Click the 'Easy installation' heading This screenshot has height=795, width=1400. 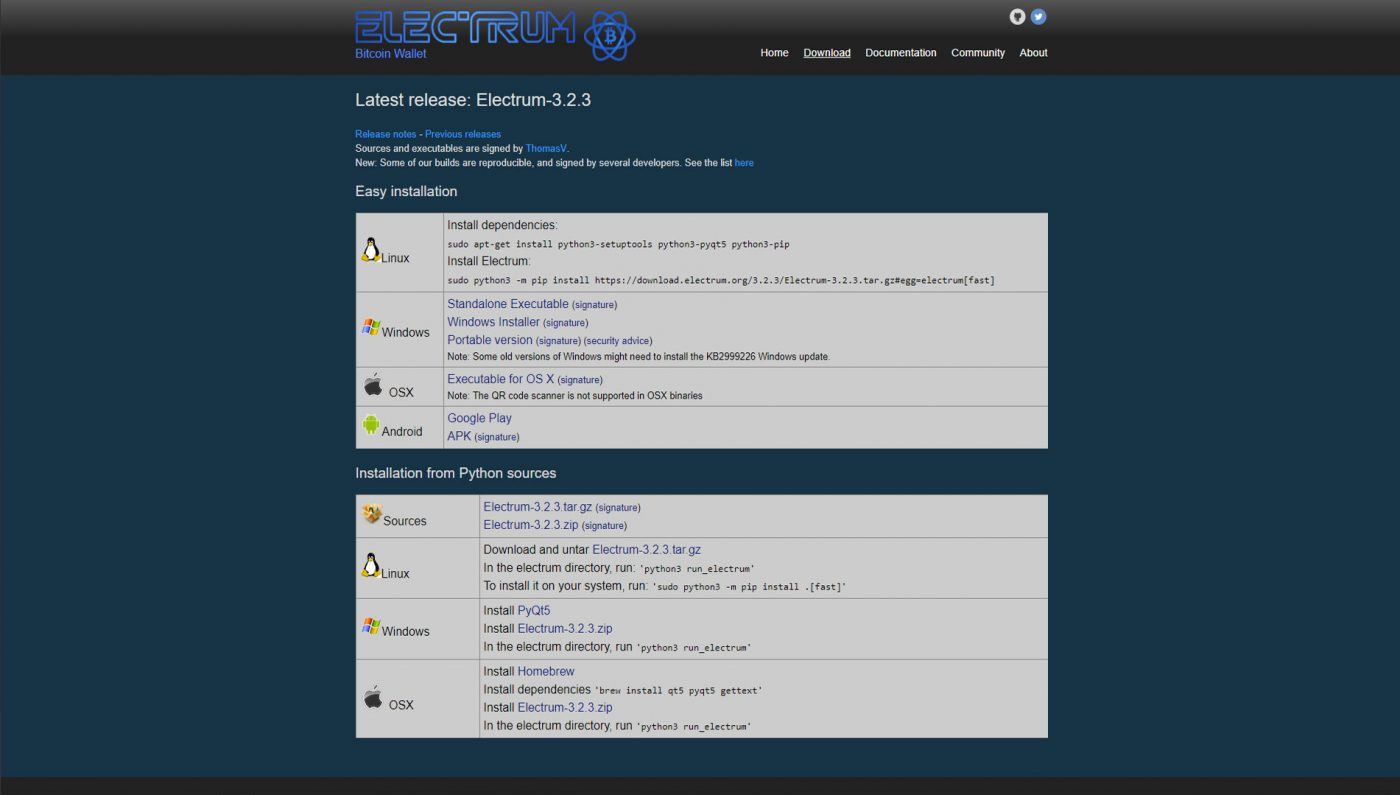[406, 192]
